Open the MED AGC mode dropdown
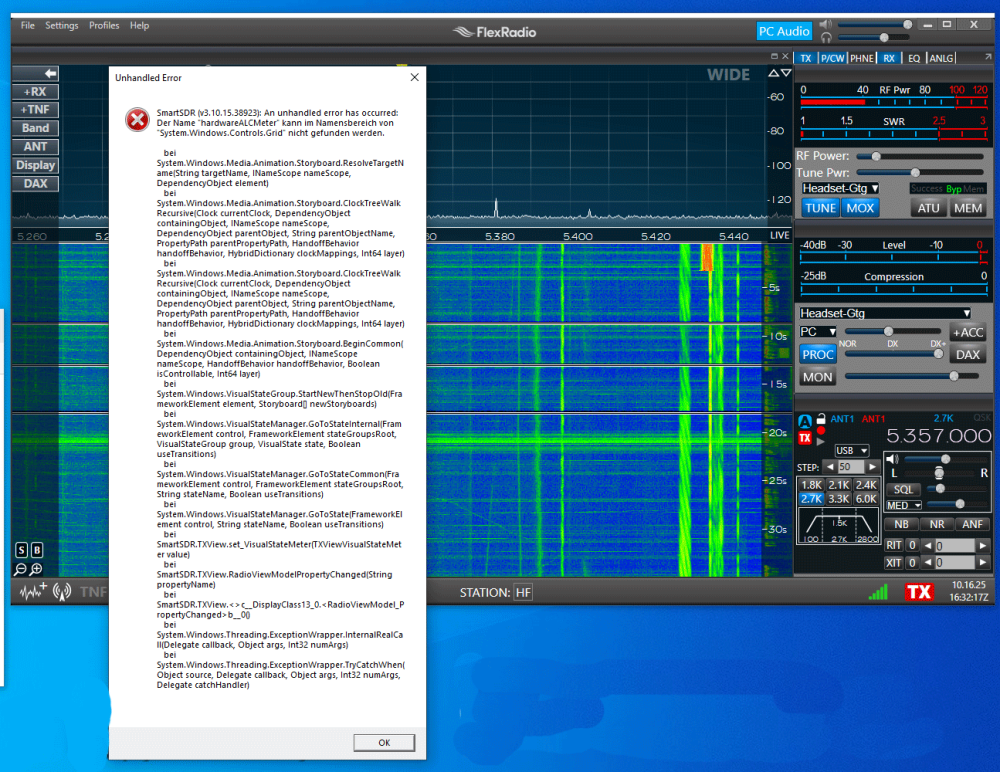Image resolution: width=1000 pixels, height=772 pixels. [x=904, y=505]
